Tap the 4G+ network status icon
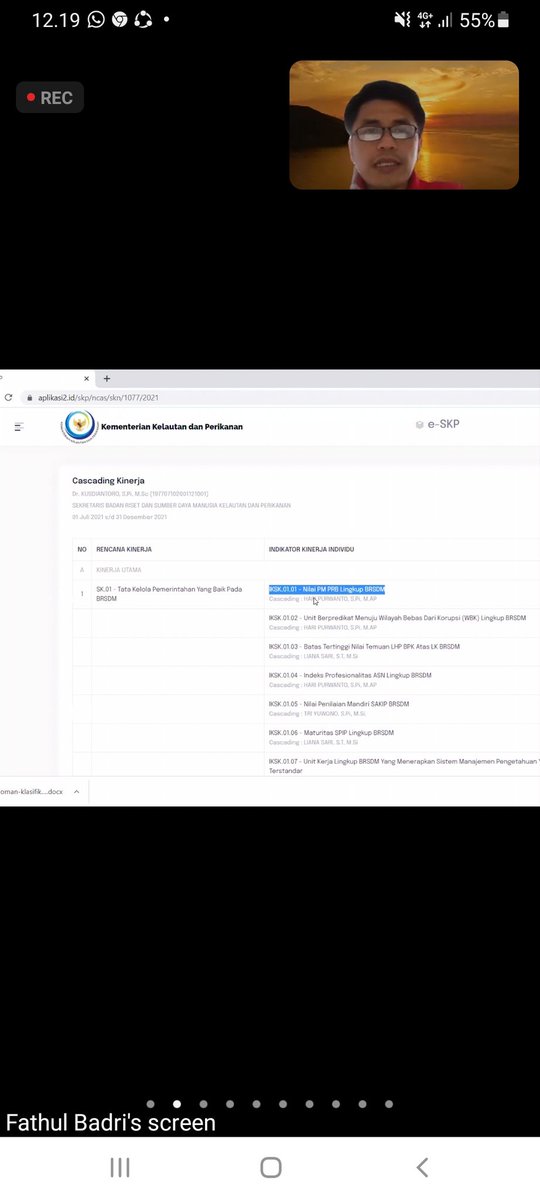 pos(424,19)
